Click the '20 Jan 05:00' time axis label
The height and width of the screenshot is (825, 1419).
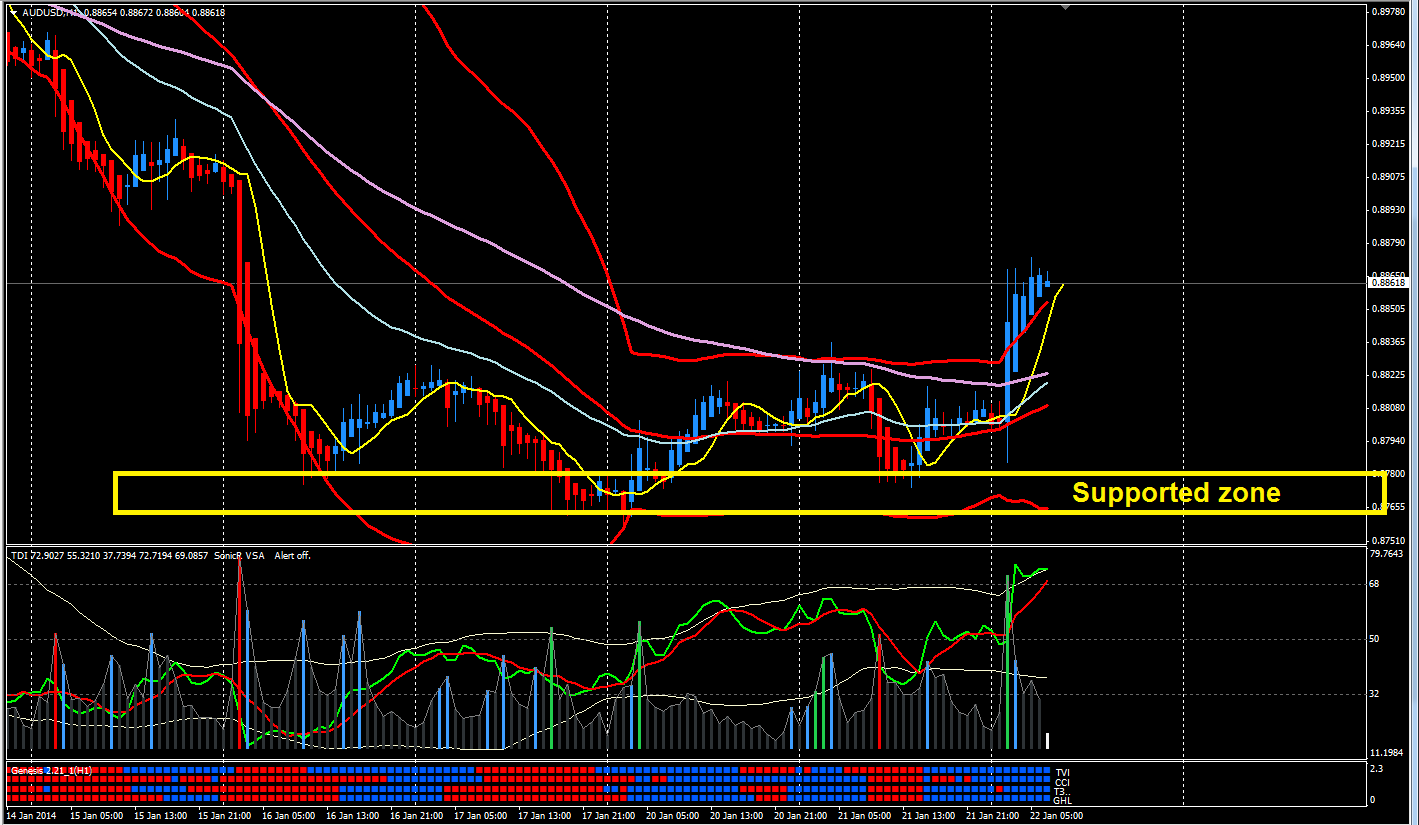(672, 816)
